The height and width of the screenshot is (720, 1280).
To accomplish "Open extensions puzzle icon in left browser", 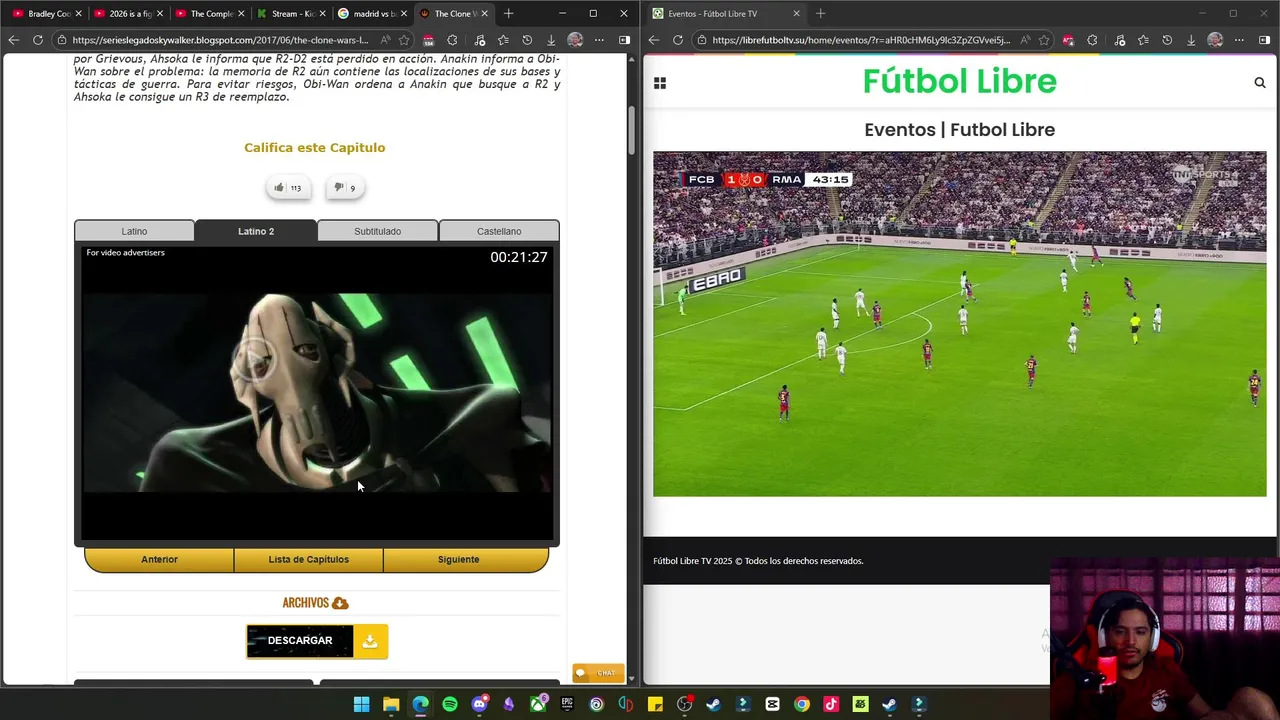I will click(452, 40).
